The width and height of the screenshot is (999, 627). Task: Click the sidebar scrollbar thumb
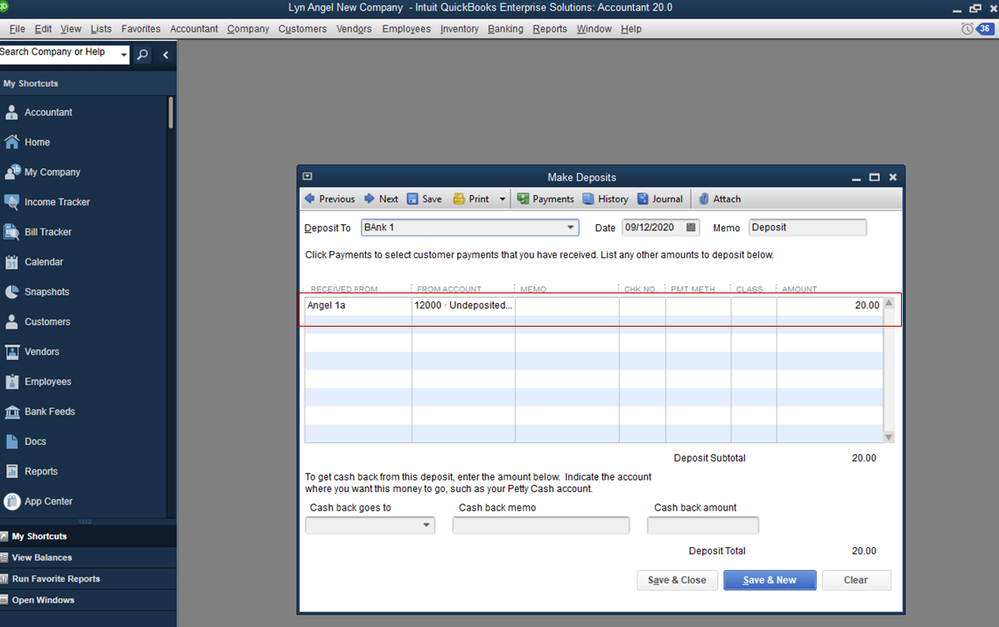pyautogui.click(x=171, y=113)
